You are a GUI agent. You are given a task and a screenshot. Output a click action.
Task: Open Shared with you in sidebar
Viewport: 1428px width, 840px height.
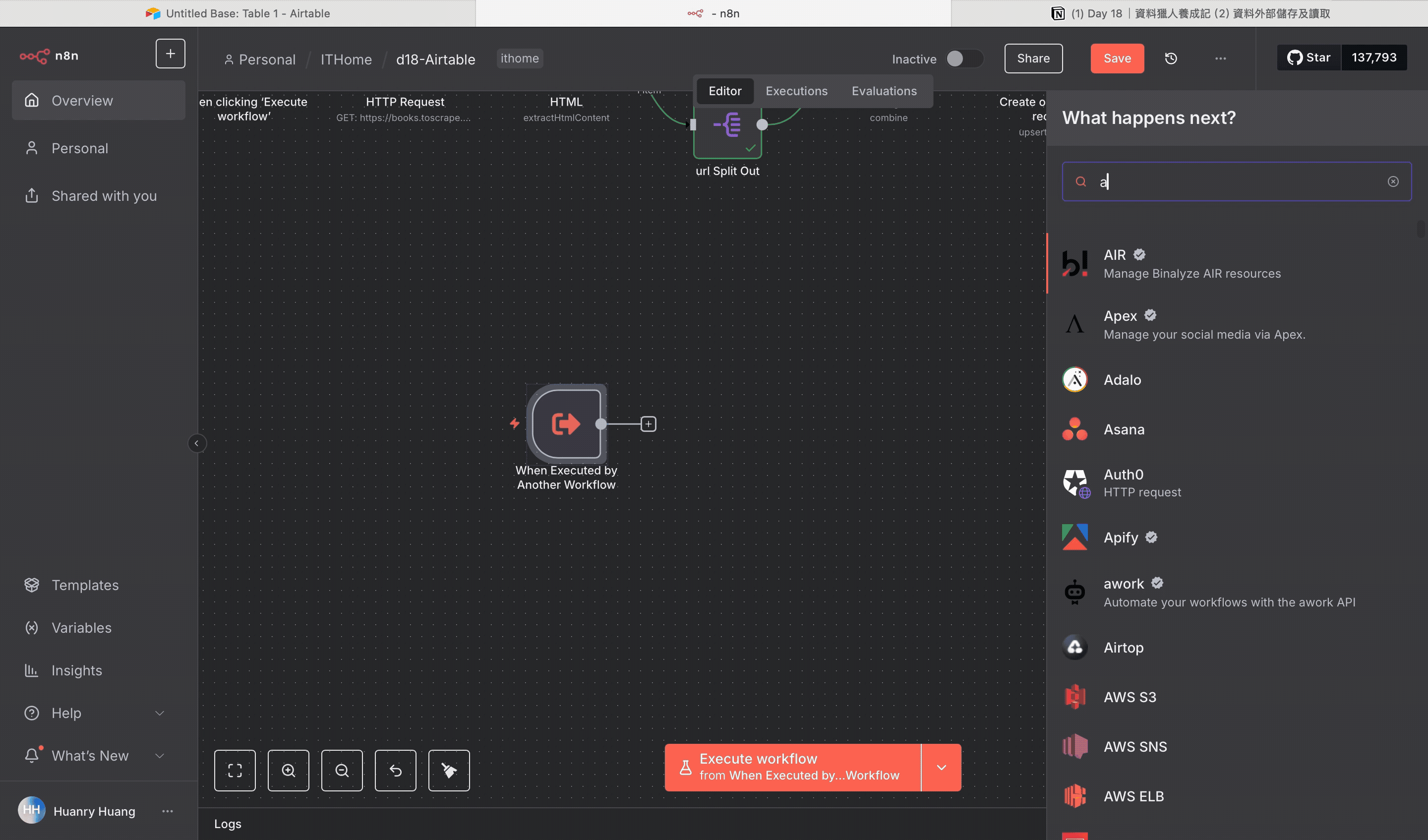tap(99, 195)
